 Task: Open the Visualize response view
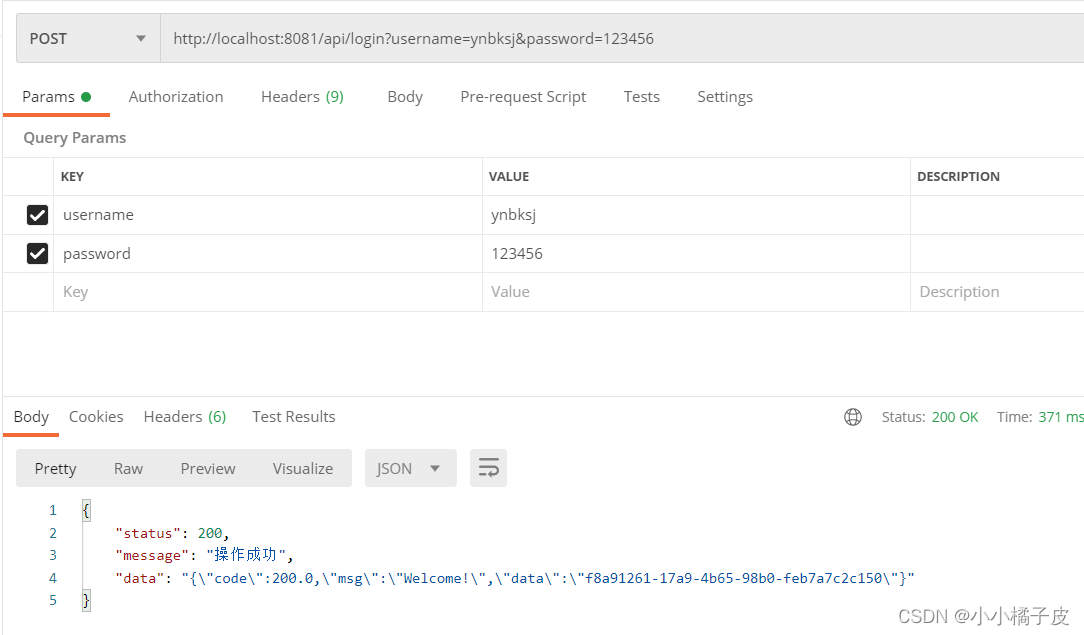click(302, 468)
